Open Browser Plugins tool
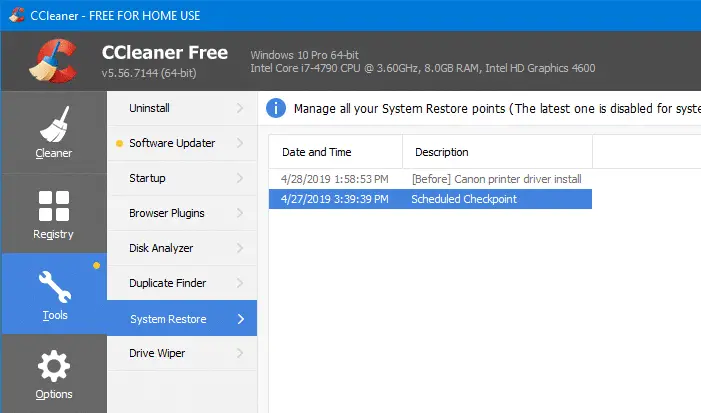The width and height of the screenshot is (701, 413). click(x=182, y=213)
